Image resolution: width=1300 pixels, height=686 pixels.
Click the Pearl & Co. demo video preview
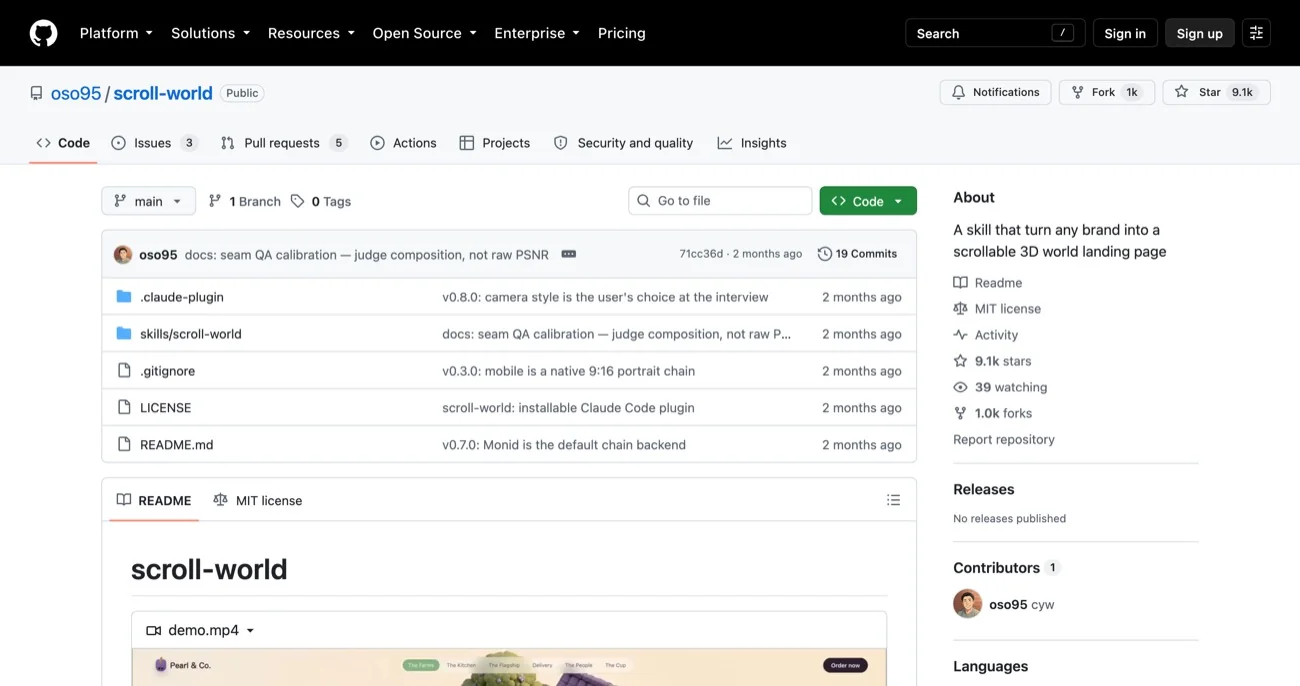509,667
